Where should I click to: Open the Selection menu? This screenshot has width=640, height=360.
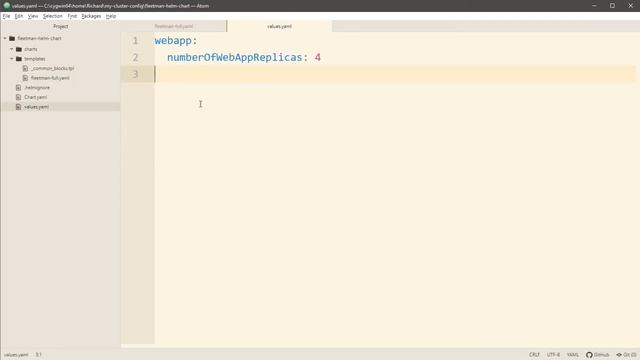pos(53,16)
